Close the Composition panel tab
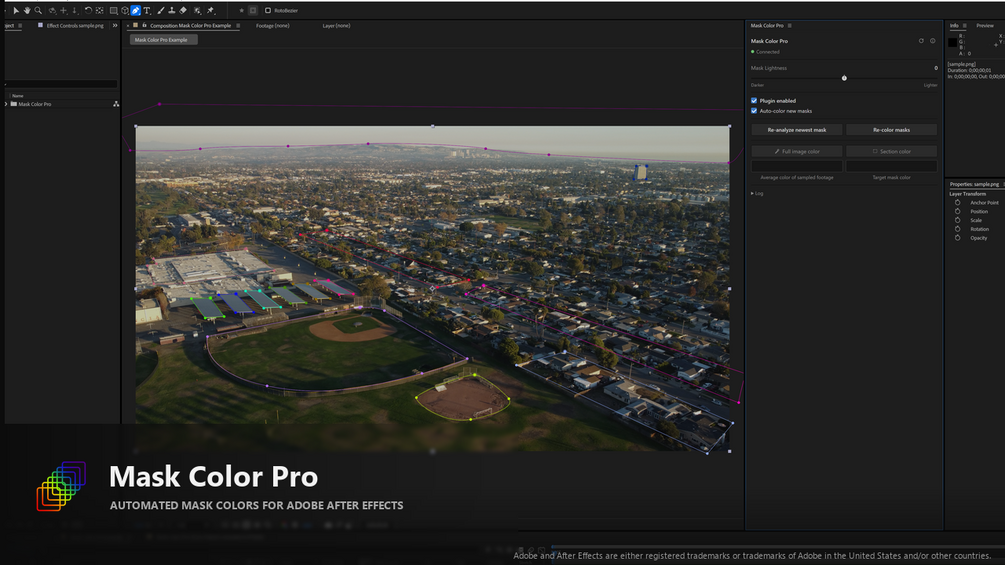 [x=128, y=26]
